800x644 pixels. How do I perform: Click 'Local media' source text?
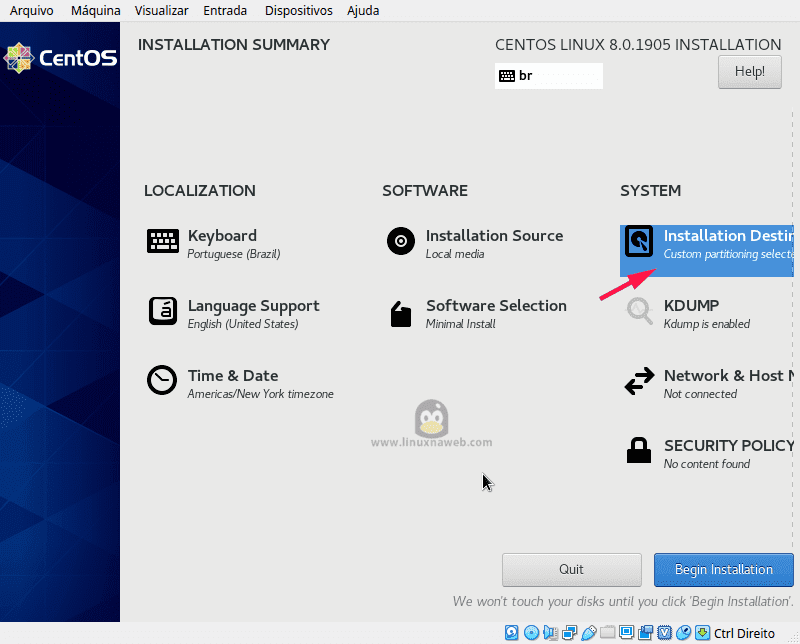click(x=455, y=254)
